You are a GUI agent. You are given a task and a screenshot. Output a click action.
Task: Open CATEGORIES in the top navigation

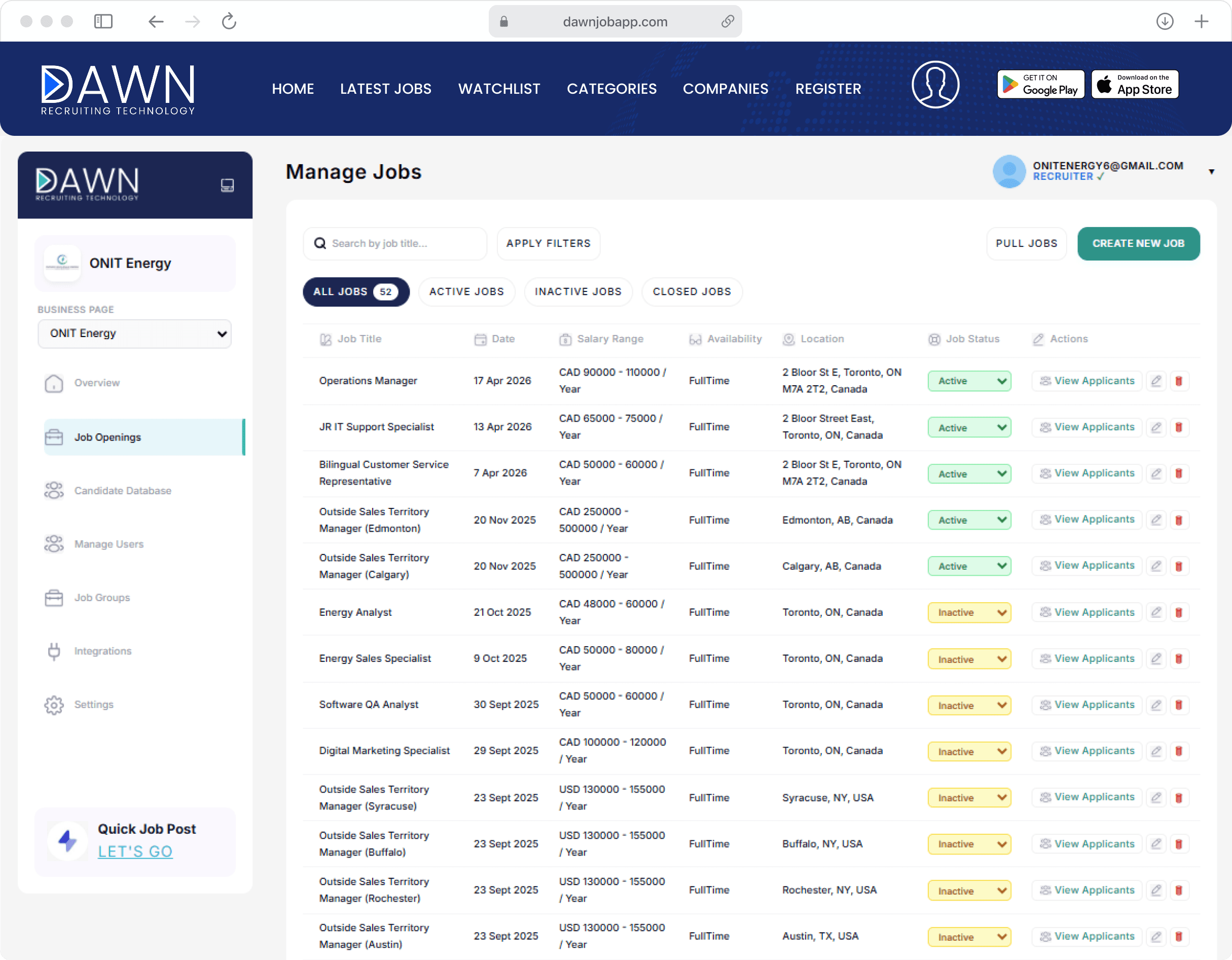coord(611,89)
